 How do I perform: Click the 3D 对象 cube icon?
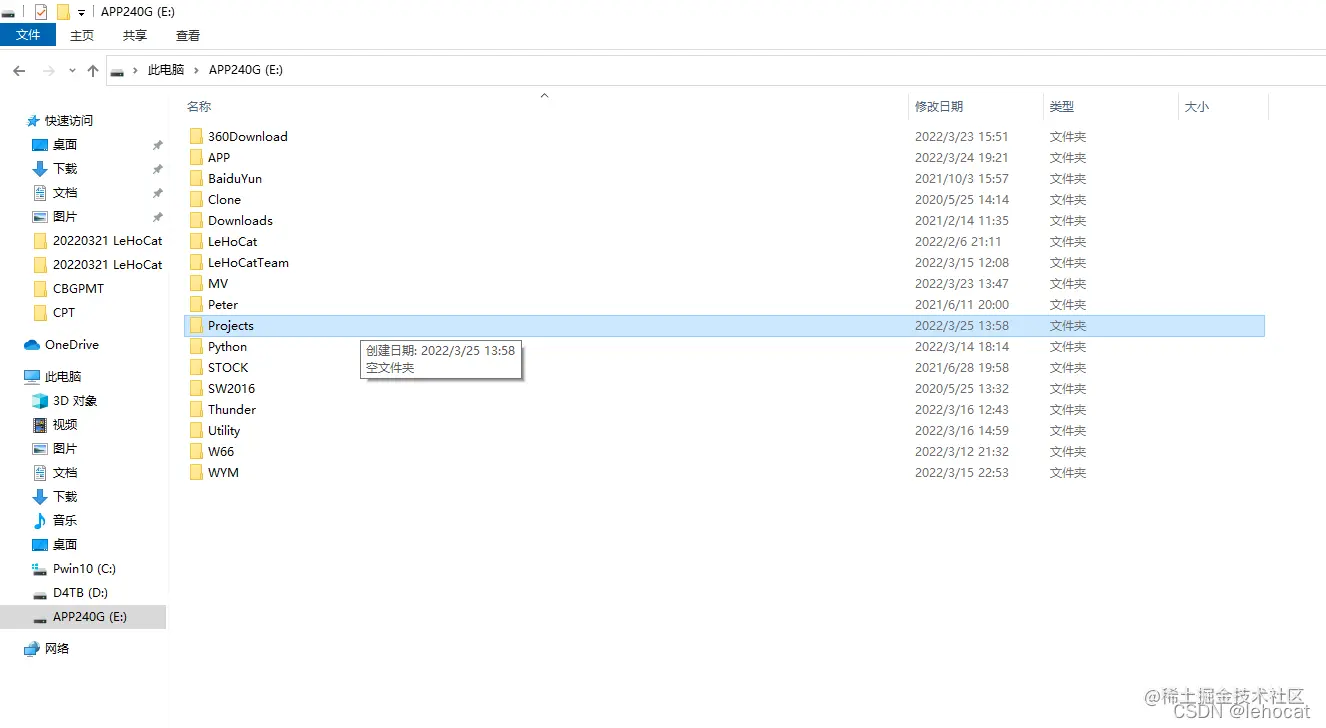[x=40, y=400]
